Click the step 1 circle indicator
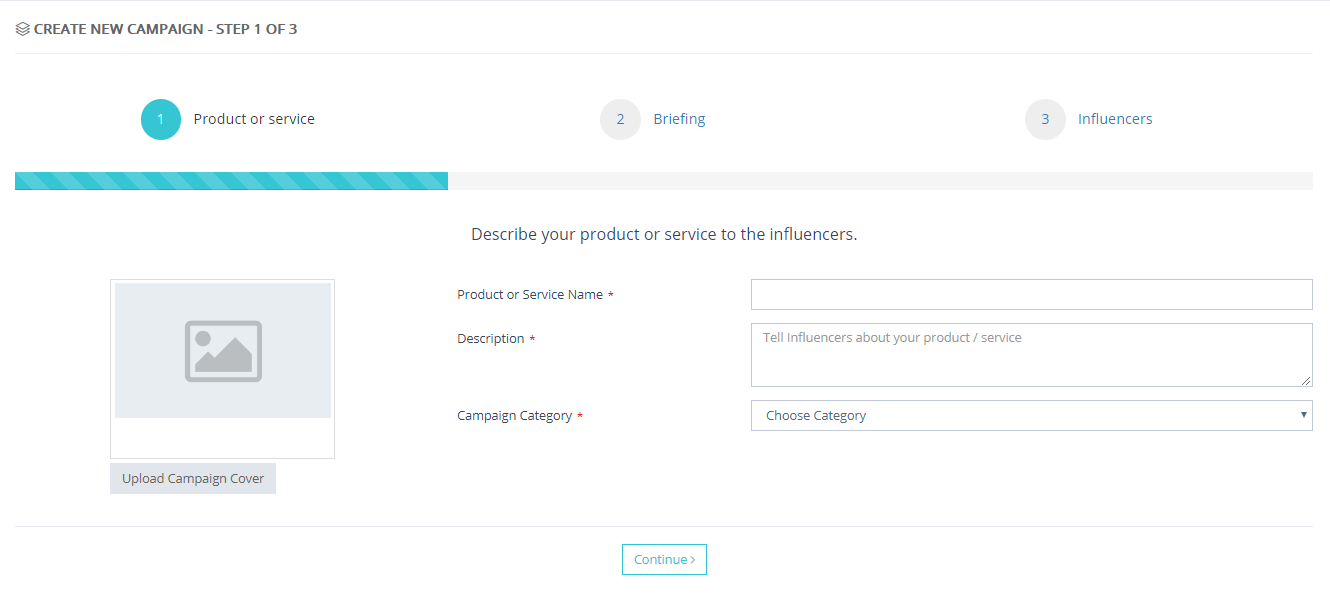The width and height of the screenshot is (1330, 600). coord(161,120)
